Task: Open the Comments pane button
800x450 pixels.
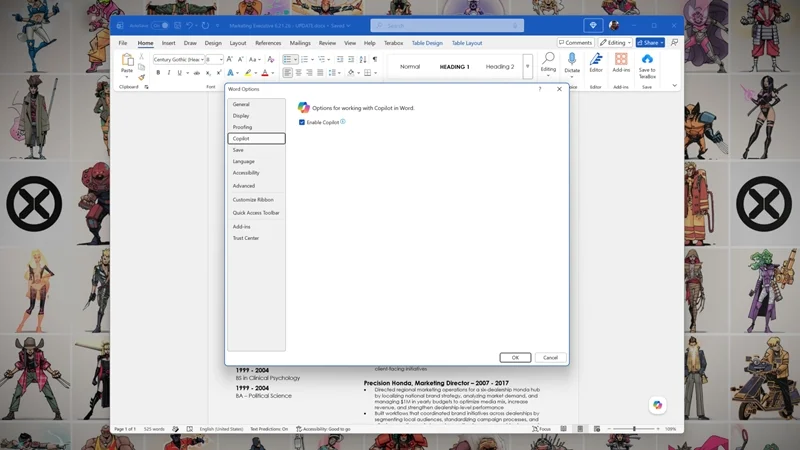Action: [575, 42]
